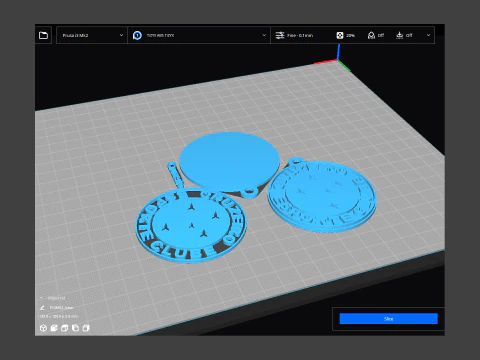Select the plain round disc model
This screenshot has width=480, height=360.
[x=229, y=161]
